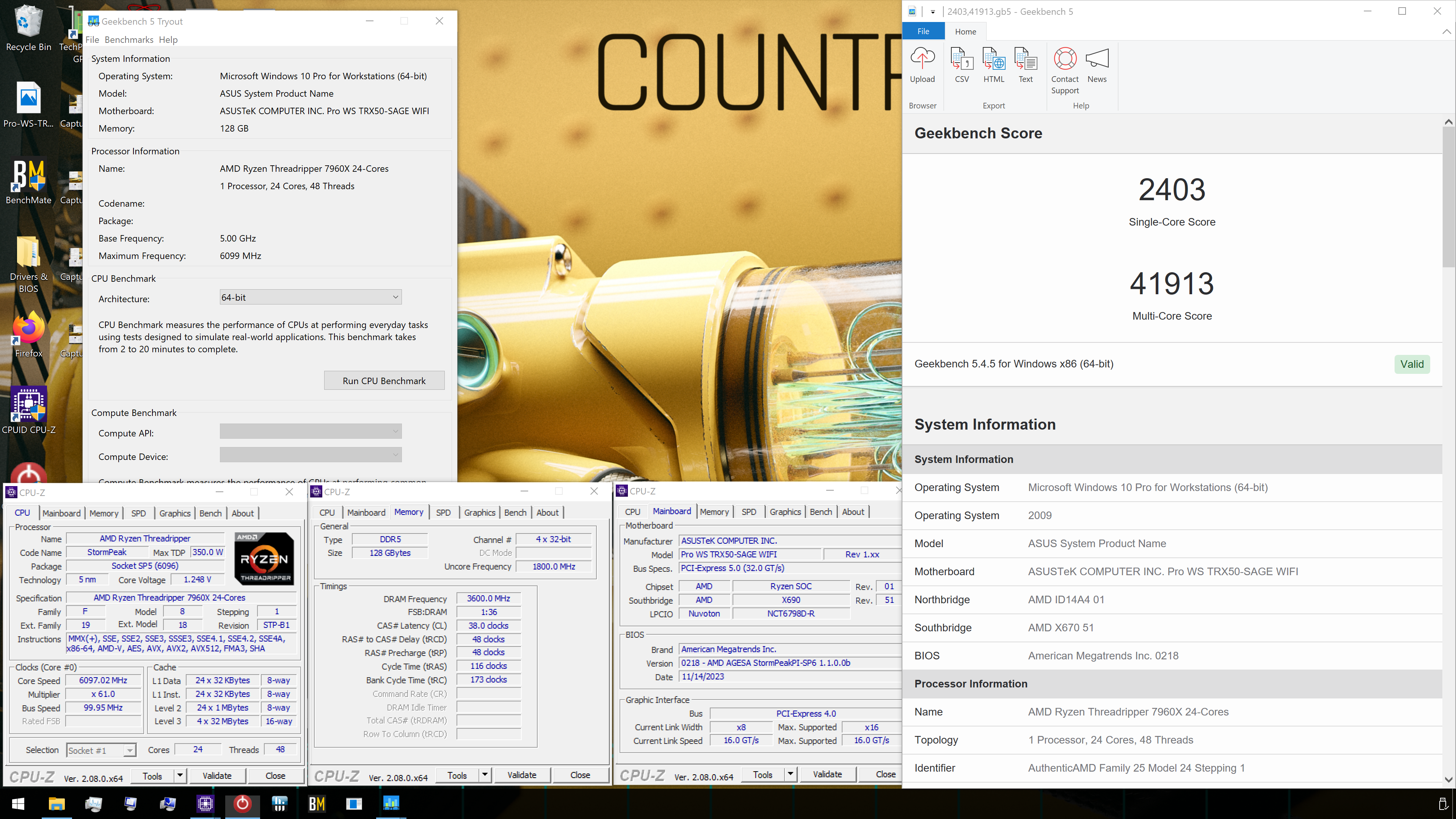The image size is (1456, 819).
Task: Open Graphics tab in first CPU-Z window
Action: tap(175, 513)
